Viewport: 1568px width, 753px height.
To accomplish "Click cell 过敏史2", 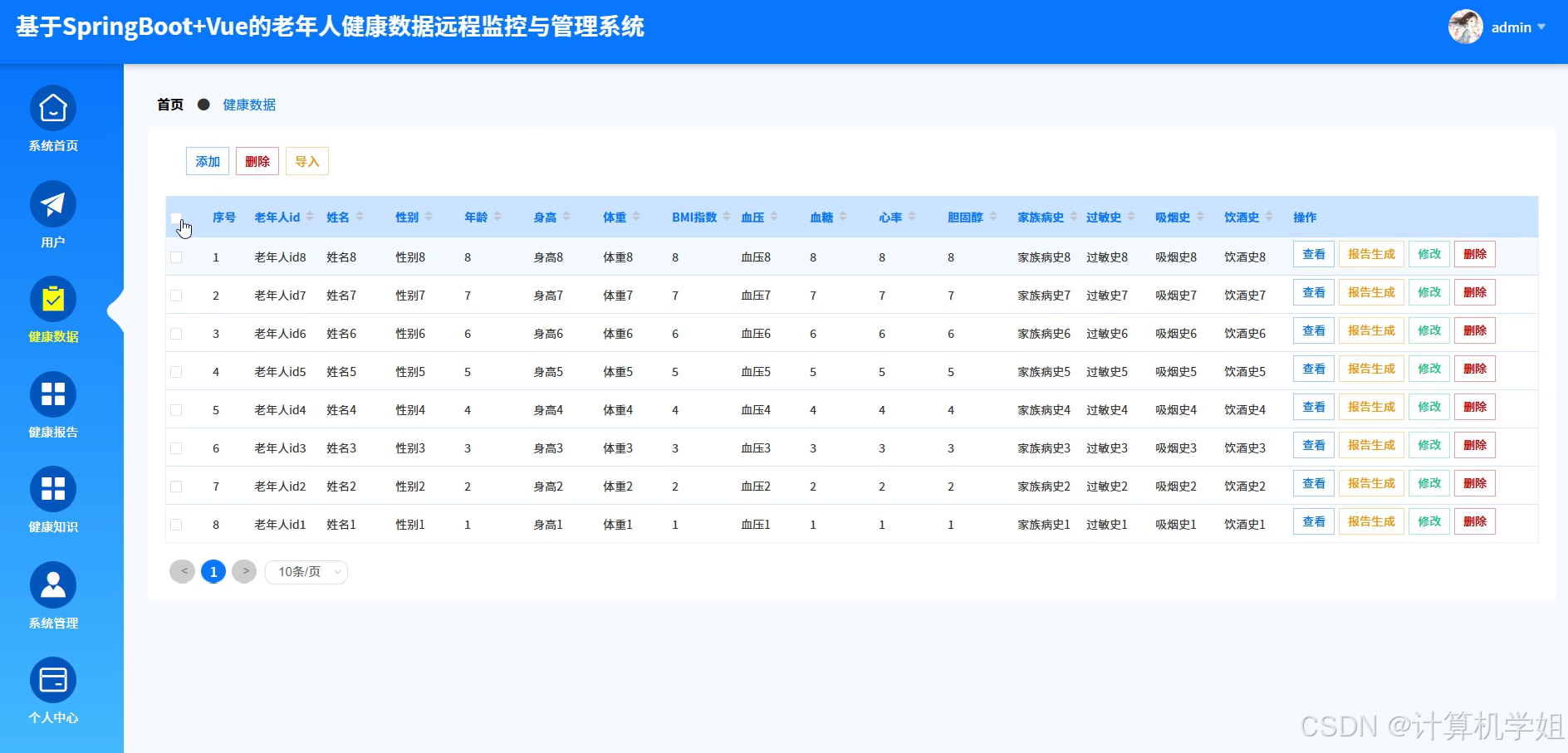I will click(1107, 487).
